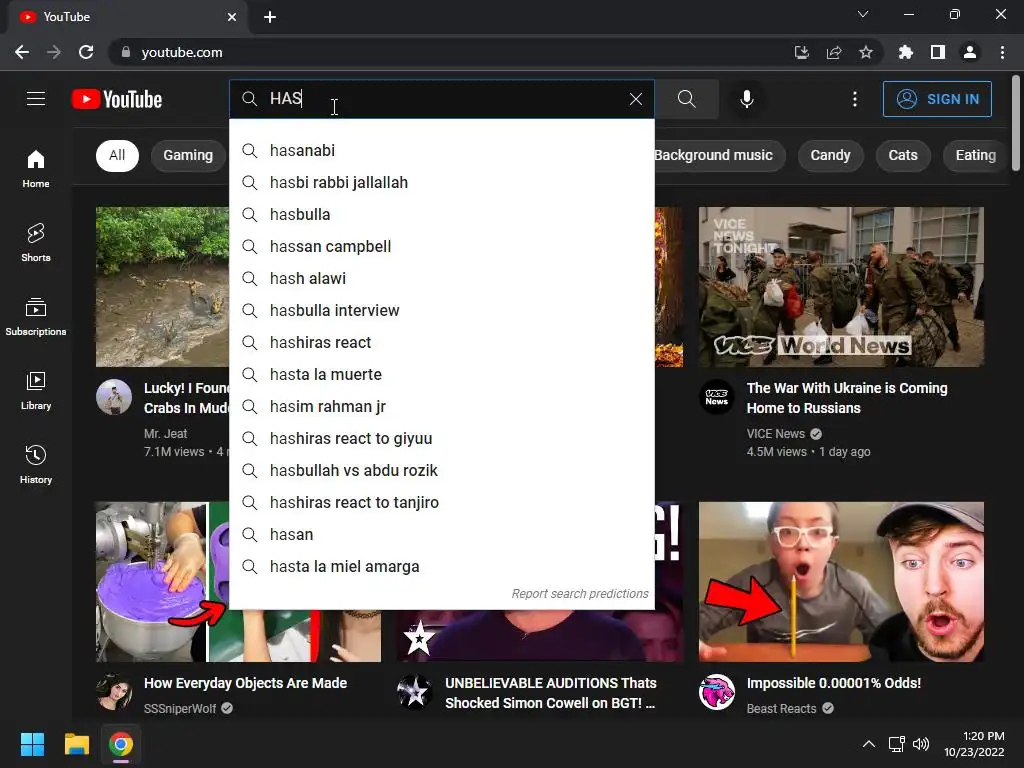Screen dimensions: 1024x768
Task: Open Subscriptions in the sidebar
Action: coord(36,317)
